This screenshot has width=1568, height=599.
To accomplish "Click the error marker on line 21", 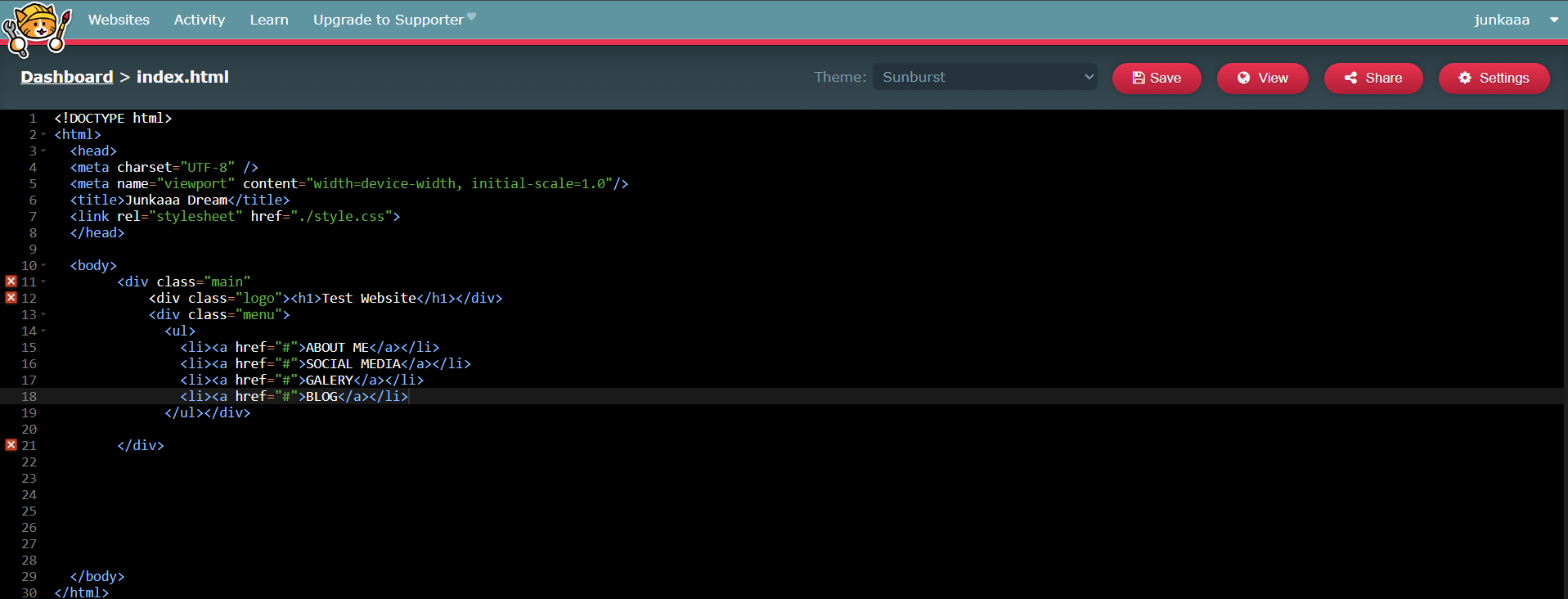I will tap(11, 445).
